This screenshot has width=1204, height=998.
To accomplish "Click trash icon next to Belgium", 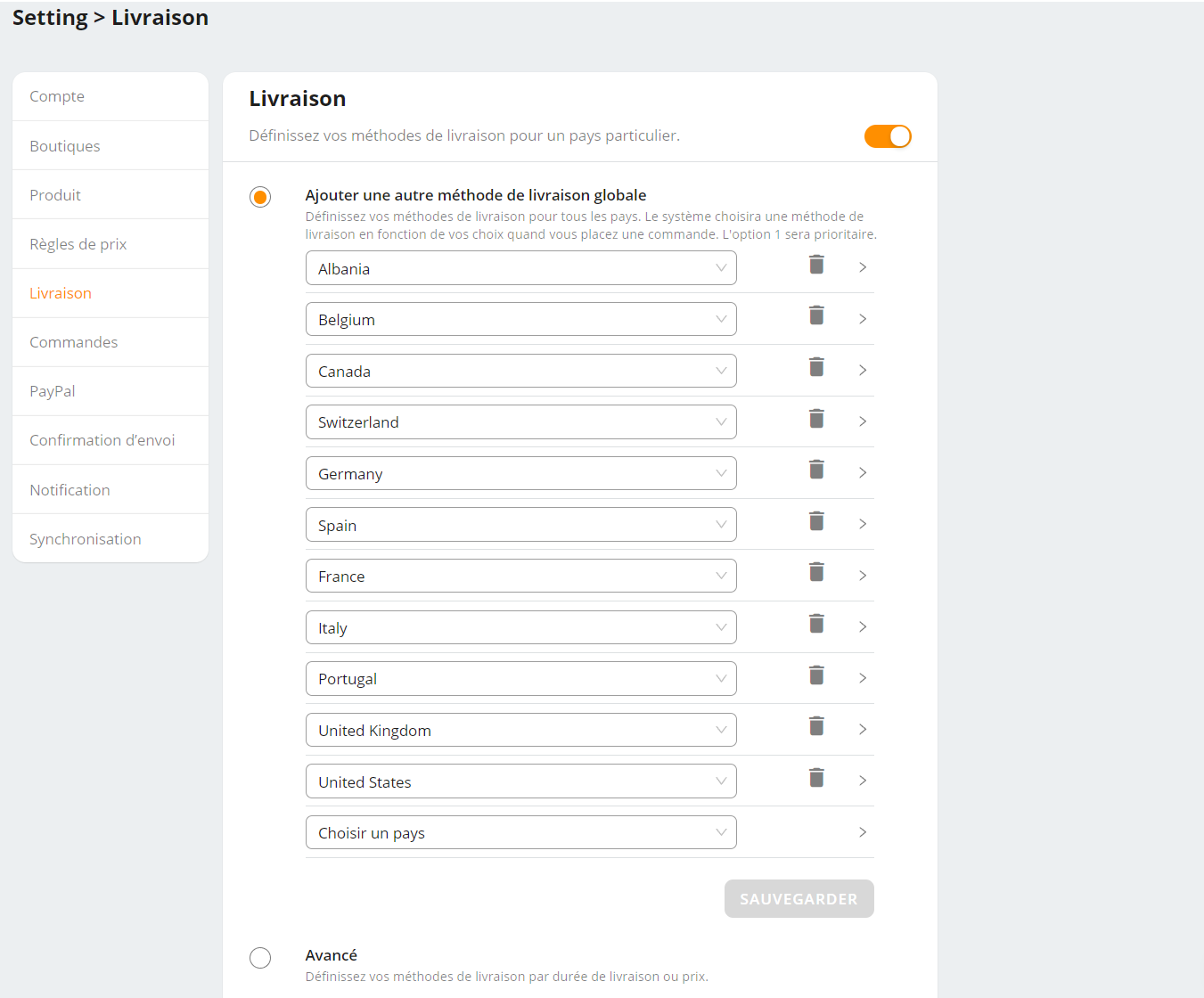I will click(x=816, y=315).
